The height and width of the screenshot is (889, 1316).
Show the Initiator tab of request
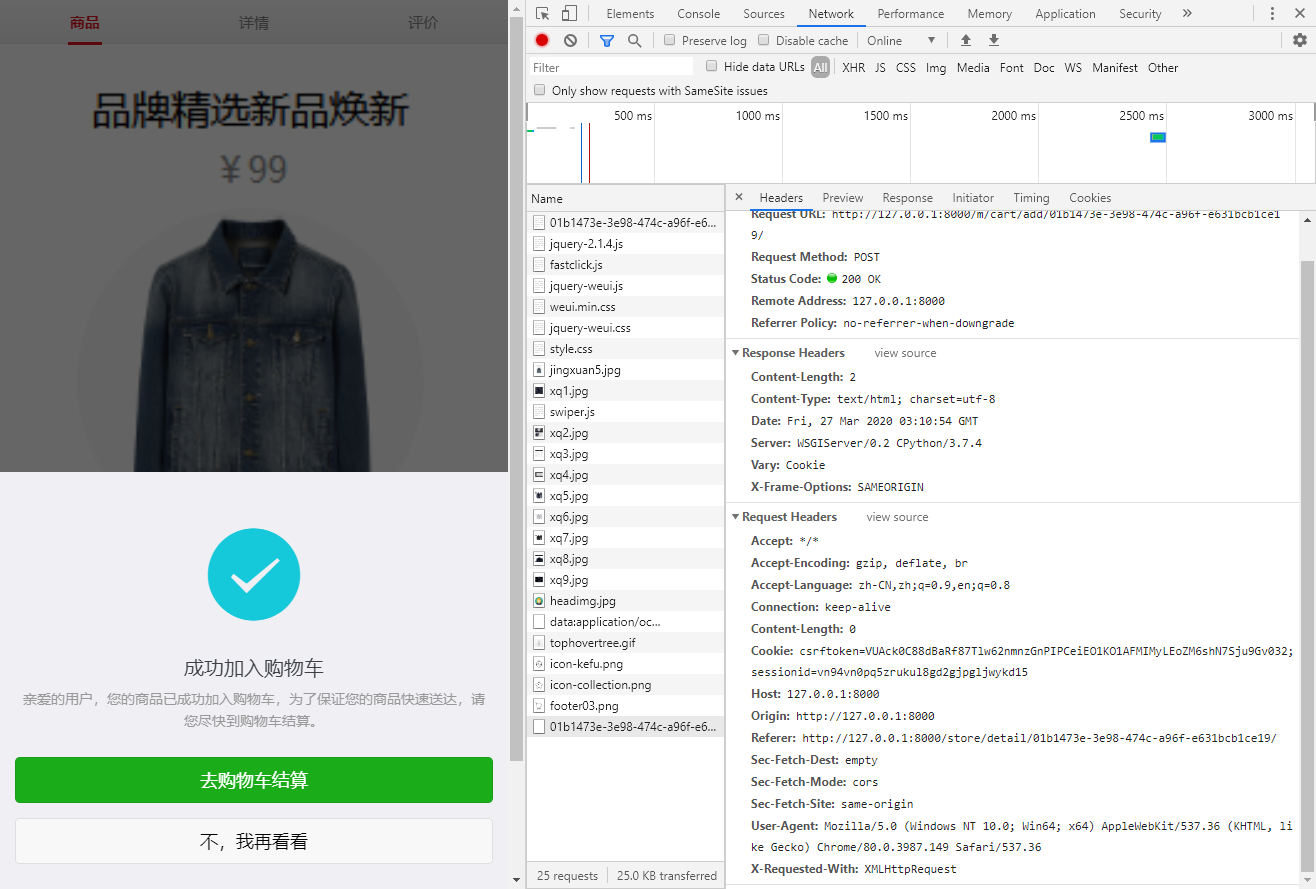pos(973,198)
